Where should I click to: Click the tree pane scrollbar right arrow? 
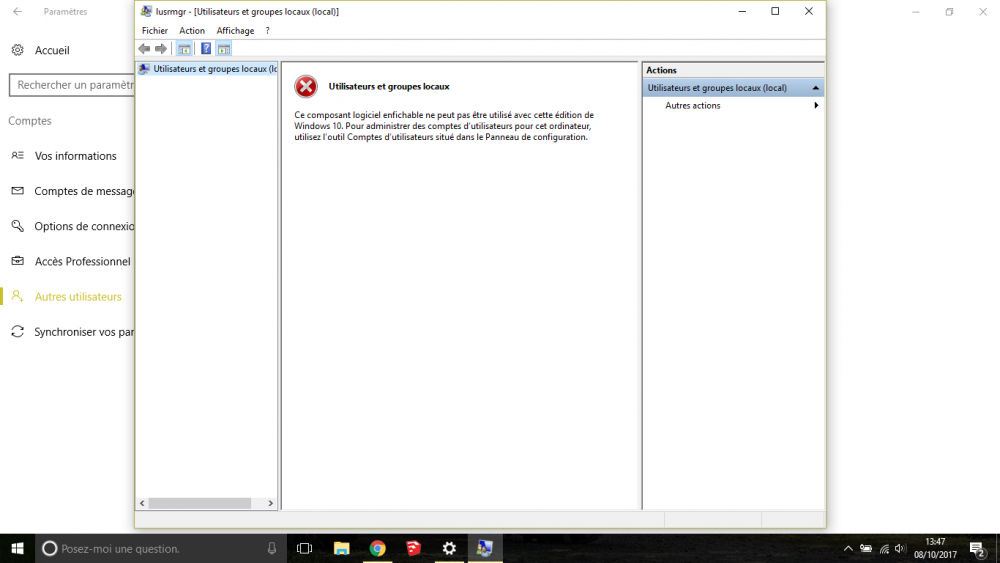tap(270, 503)
